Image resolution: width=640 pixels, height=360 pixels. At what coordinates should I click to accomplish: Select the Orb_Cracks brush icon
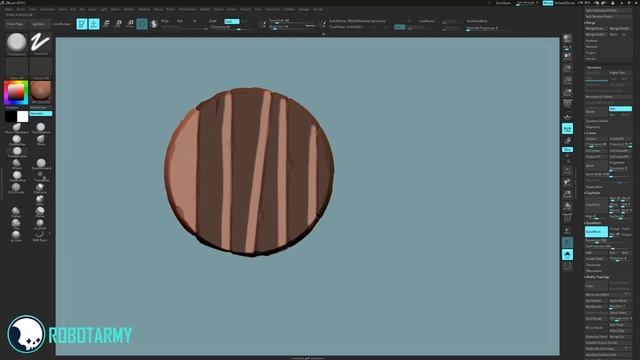pos(17,188)
